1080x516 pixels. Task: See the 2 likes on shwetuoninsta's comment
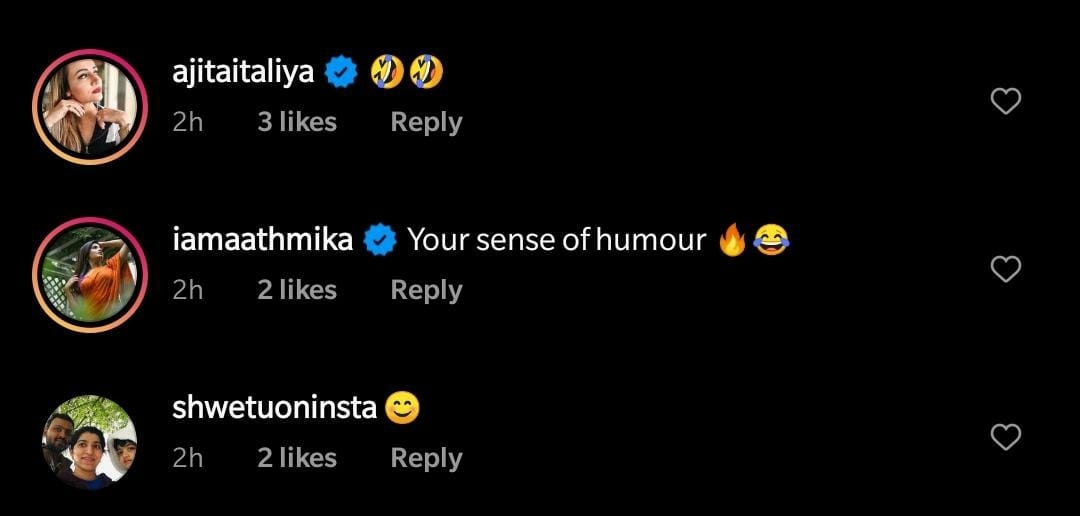(x=296, y=458)
